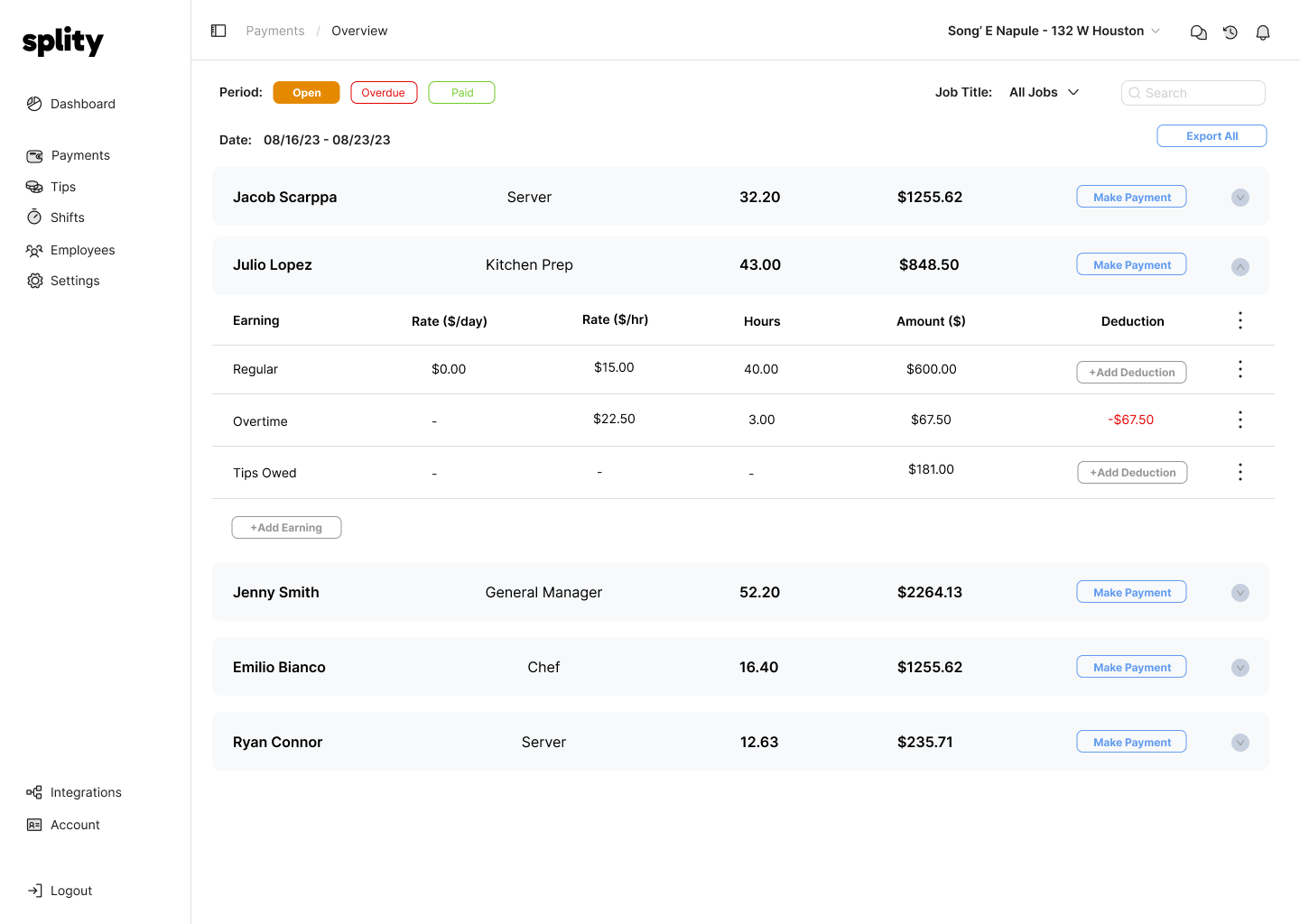Make Payment for Ryan Connor
The height and width of the screenshot is (924, 1300).
point(1131,742)
